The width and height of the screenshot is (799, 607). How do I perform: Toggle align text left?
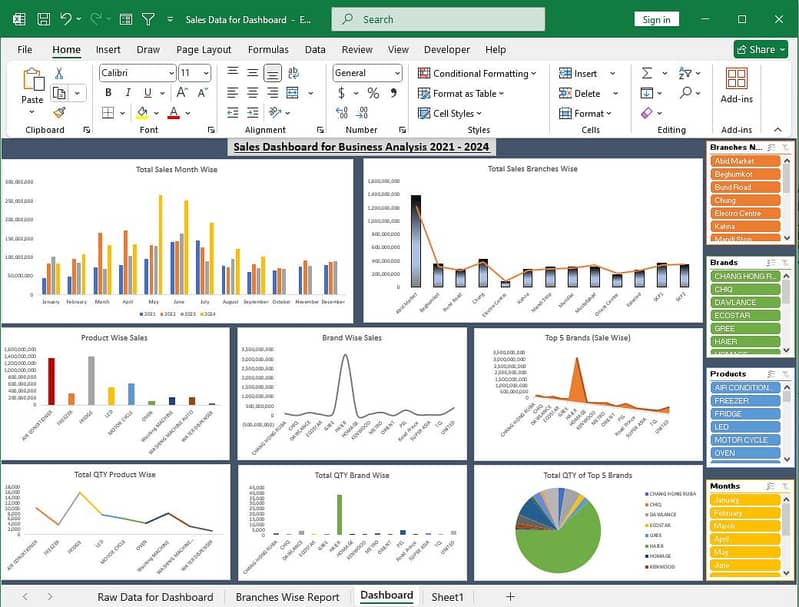click(233, 93)
